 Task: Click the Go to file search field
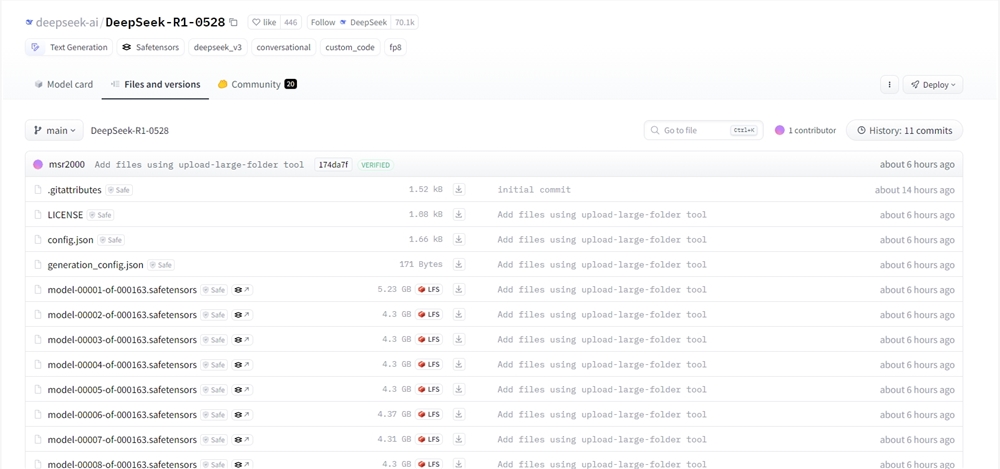click(703, 130)
